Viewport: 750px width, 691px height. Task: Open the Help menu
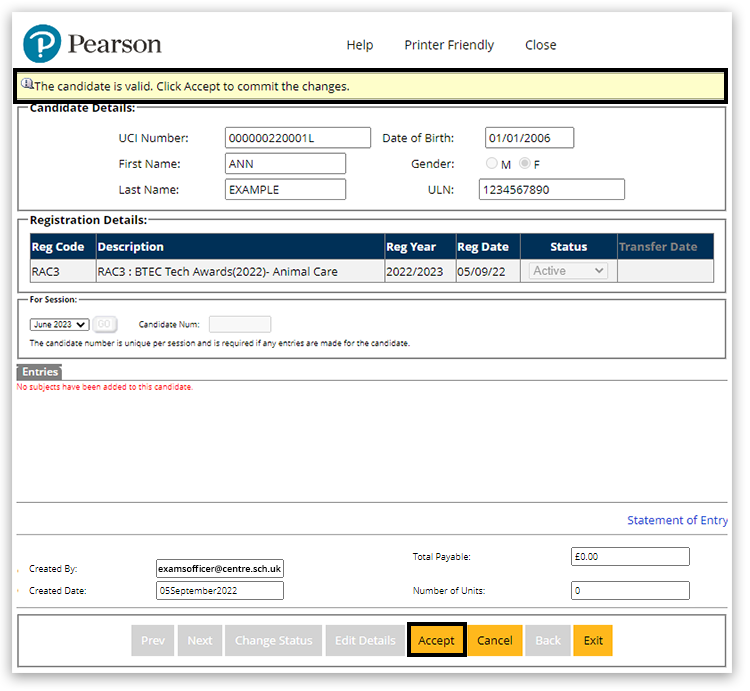(359, 45)
